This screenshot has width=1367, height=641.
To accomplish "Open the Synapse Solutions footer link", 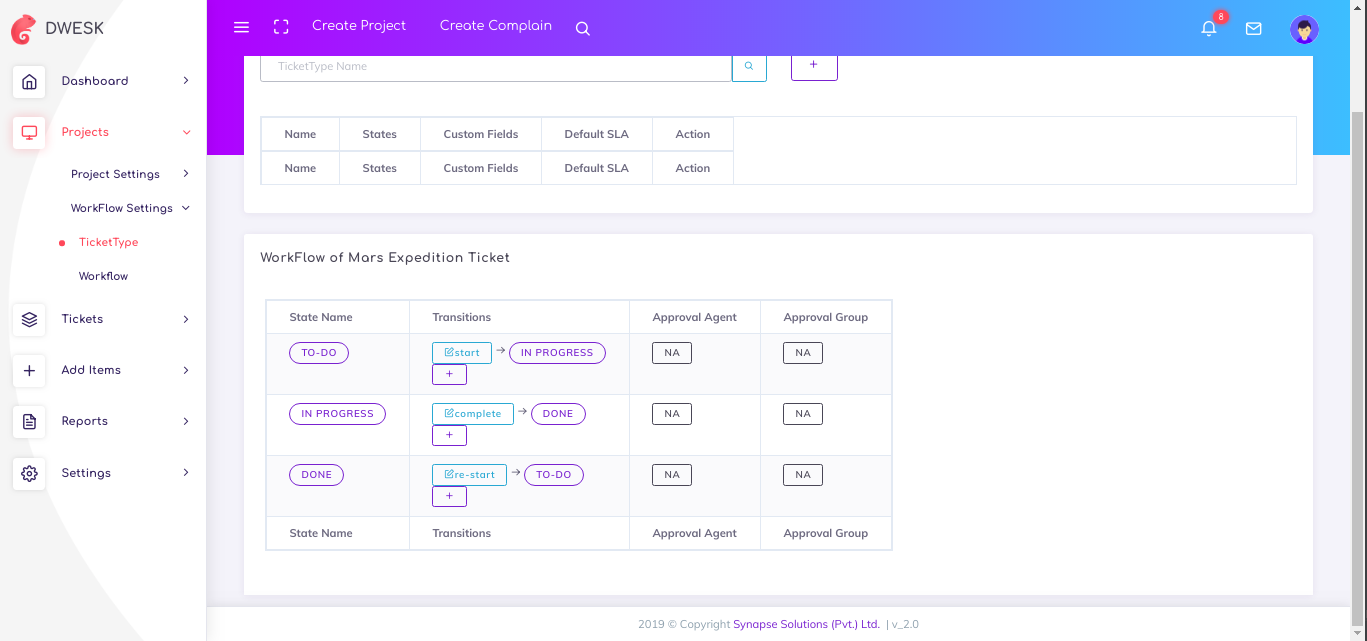I will click(806, 624).
